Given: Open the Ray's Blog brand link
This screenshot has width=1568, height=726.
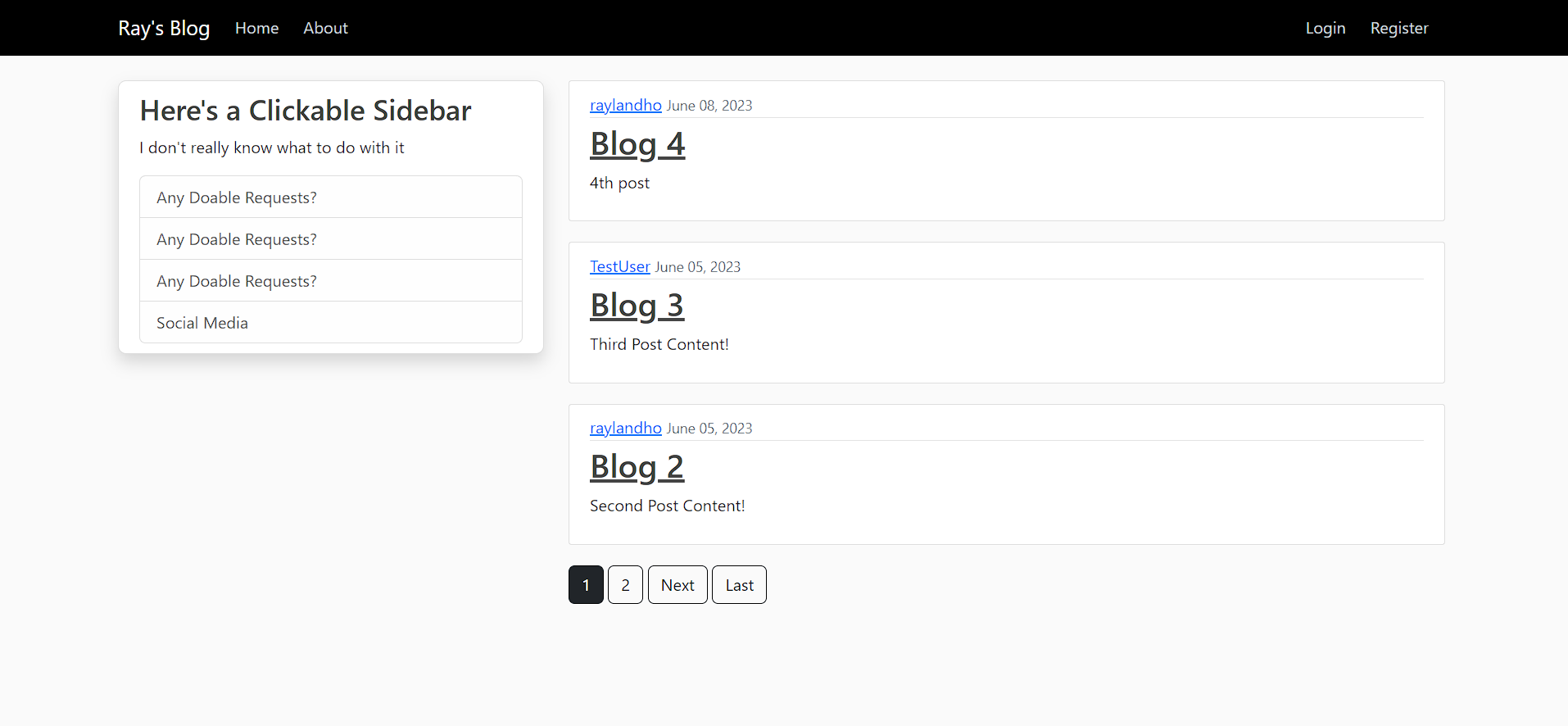Looking at the screenshot, I should click(164, 28).
